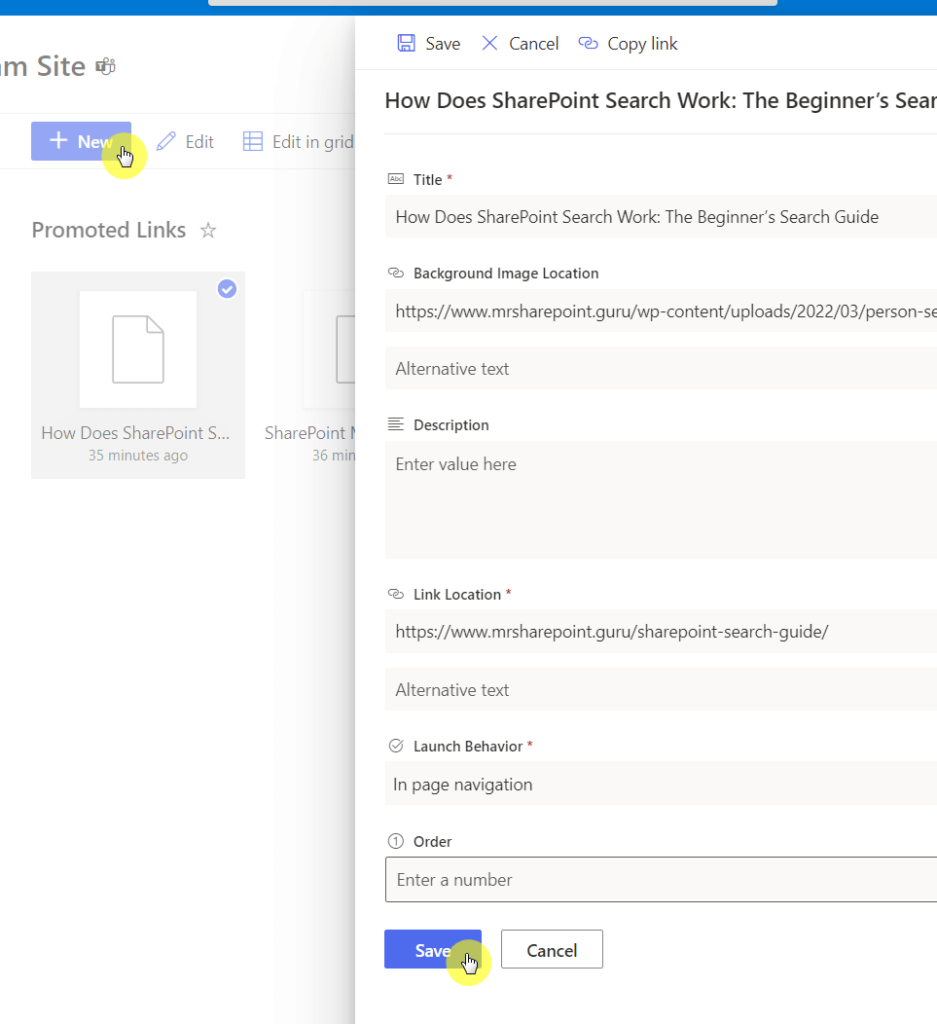The image size is (937, 1024).
Task: Click the save disk icon in command bar
Action: 406,43
